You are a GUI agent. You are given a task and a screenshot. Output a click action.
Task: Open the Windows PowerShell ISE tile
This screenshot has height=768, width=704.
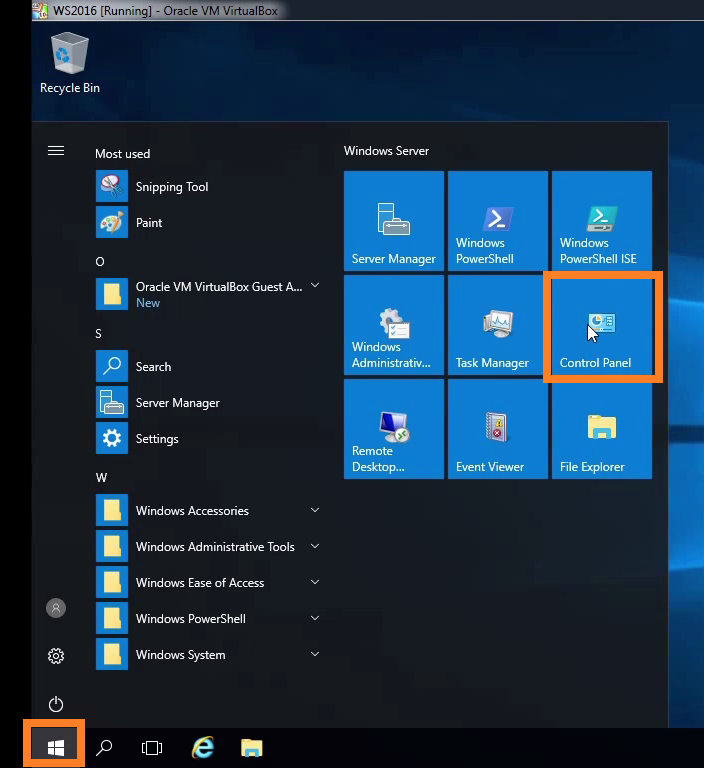(x=602, y=221)
